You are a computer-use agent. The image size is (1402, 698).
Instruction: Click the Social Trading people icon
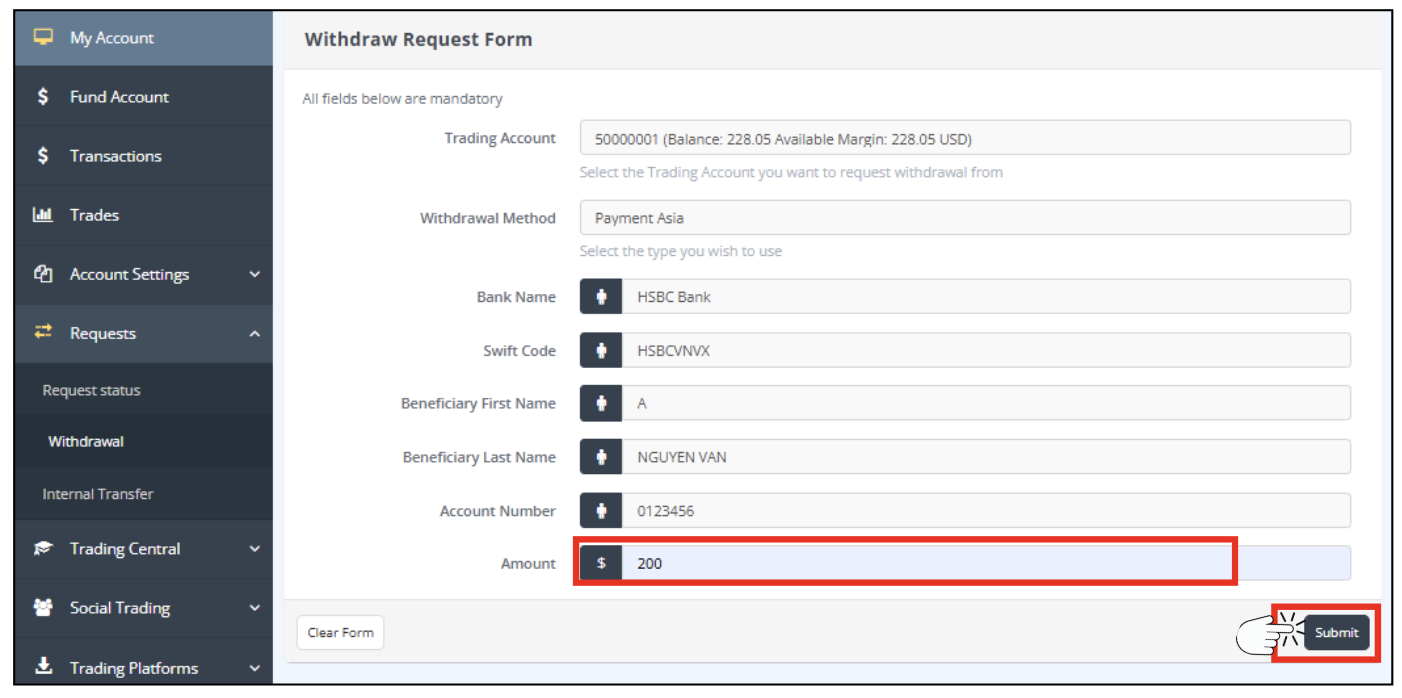click(43, 608)
